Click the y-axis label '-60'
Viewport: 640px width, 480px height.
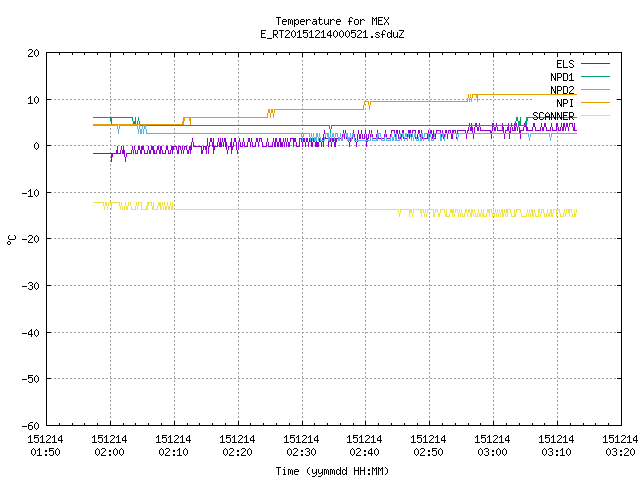pyautogui.click(x=31, y=426)
